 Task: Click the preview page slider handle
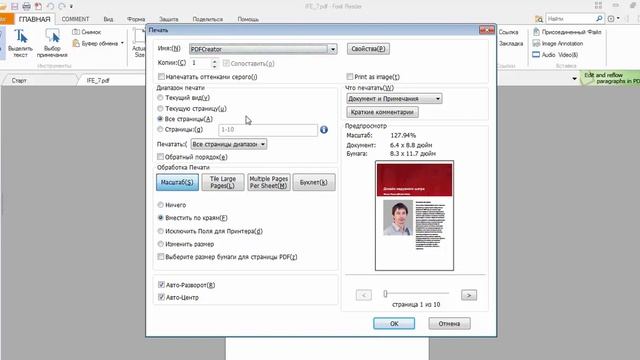click(385, 293)
